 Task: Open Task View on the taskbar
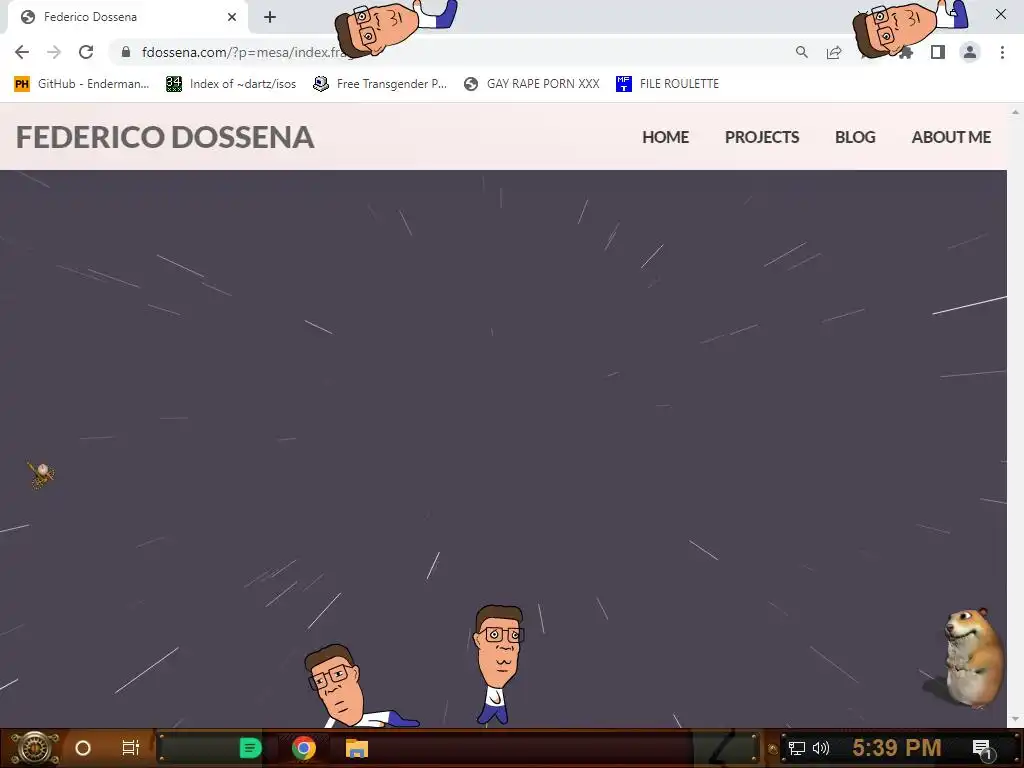[x=131, y=748]
